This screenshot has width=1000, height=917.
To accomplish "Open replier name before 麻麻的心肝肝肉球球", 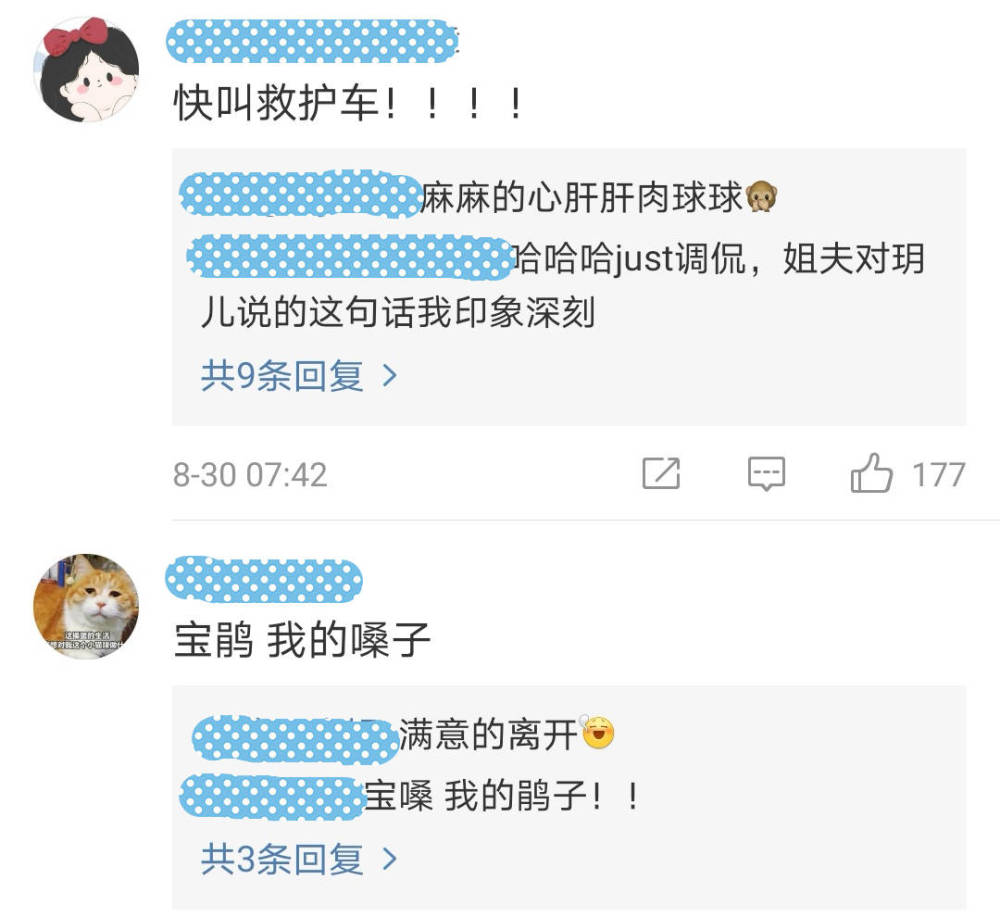I will pos(300,194).
